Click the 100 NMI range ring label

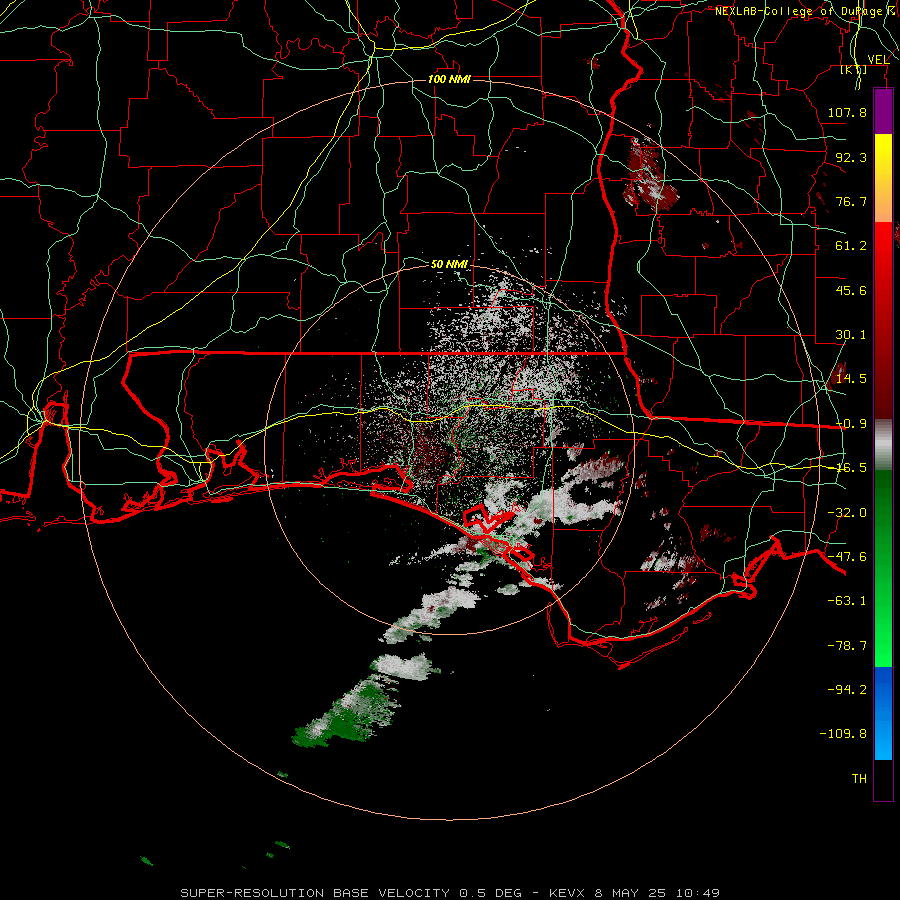tap(449, 79)
